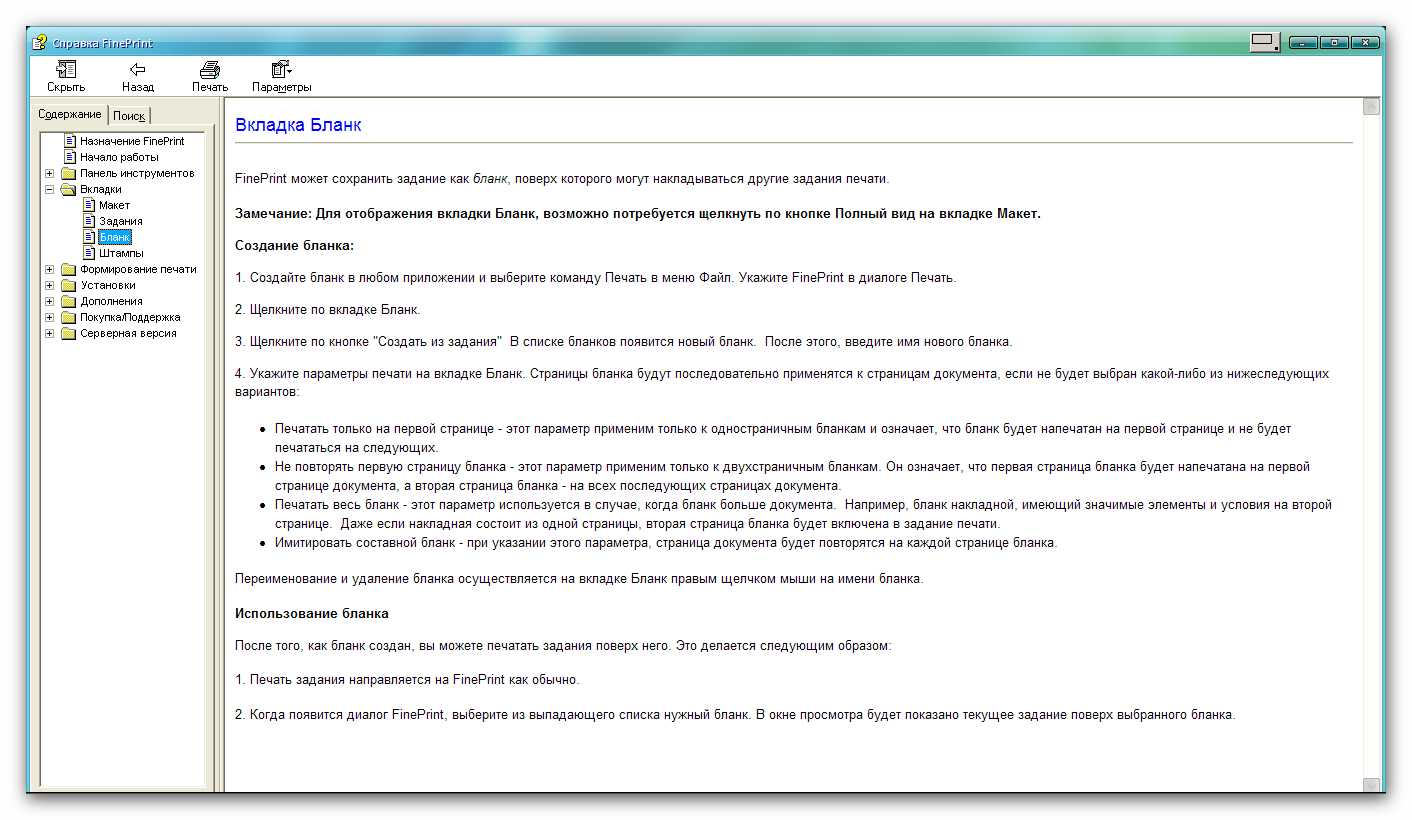Switch to the Поиск tab

point(129,116)
